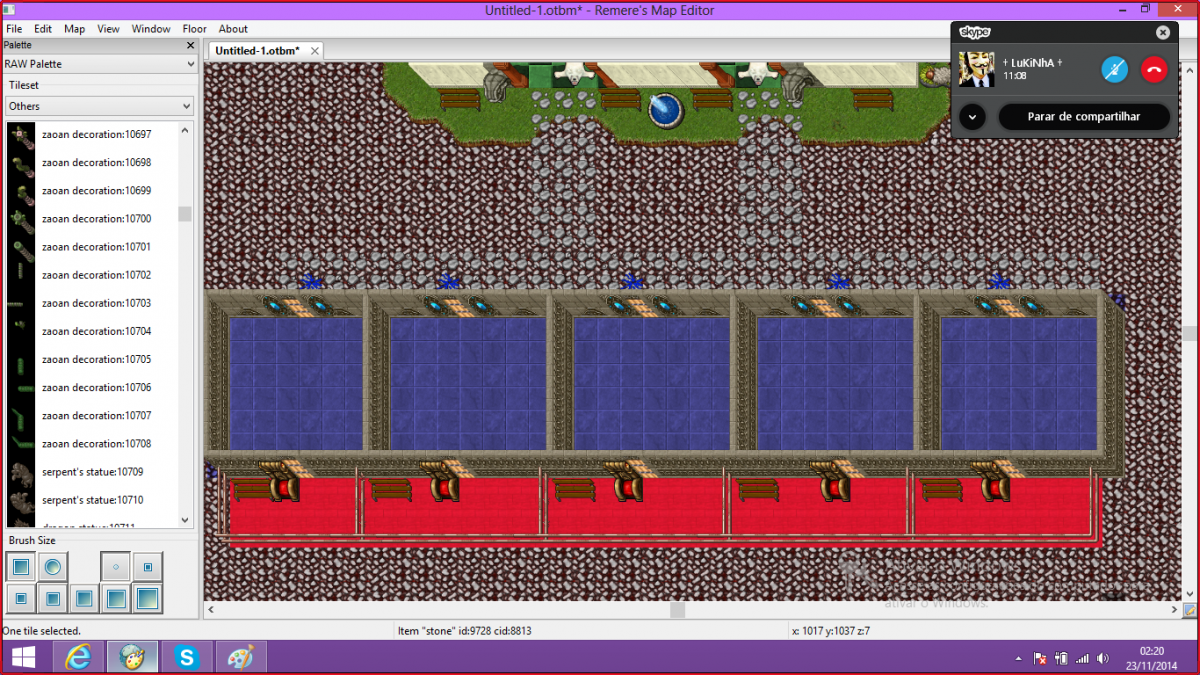Select zaoan decoration:10705 sprite

(92, 359)
